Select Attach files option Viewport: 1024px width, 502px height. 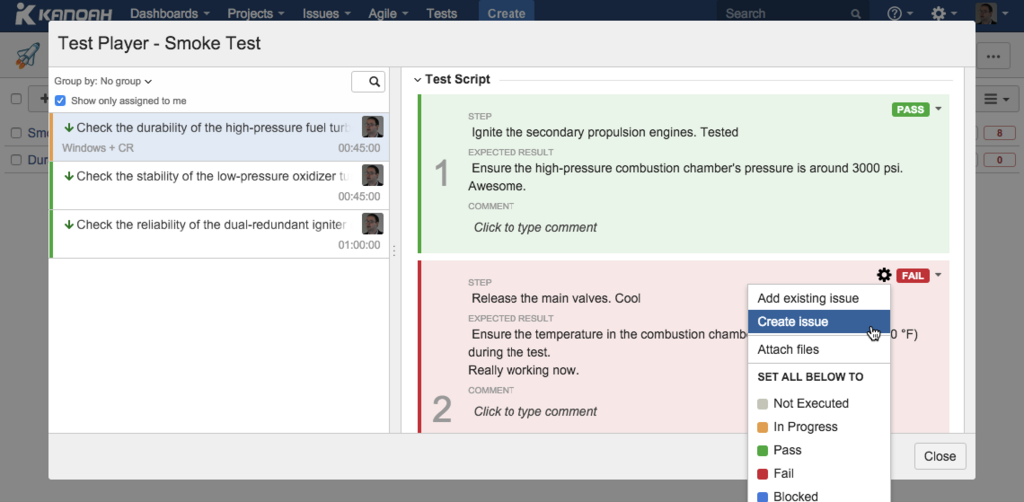818,349
